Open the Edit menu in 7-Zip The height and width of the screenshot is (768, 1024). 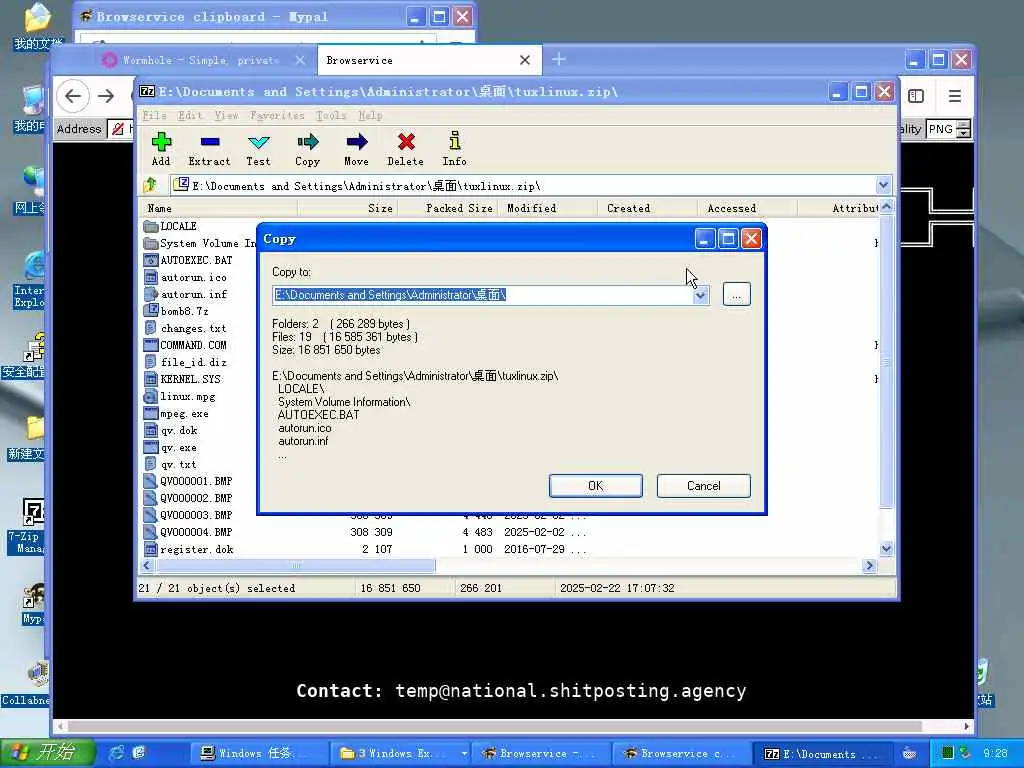(x=190, y=116)
